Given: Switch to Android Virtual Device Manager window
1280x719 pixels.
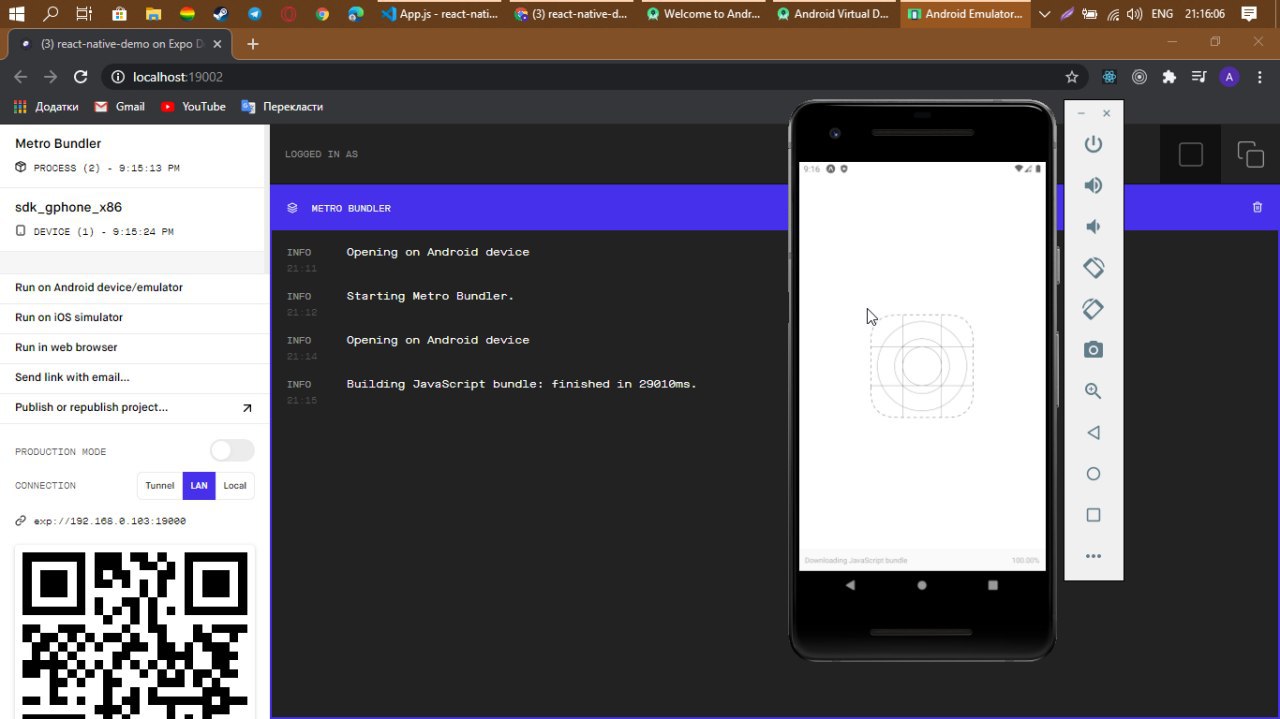Looking at the screenshot, I should [x=835, y=14].
